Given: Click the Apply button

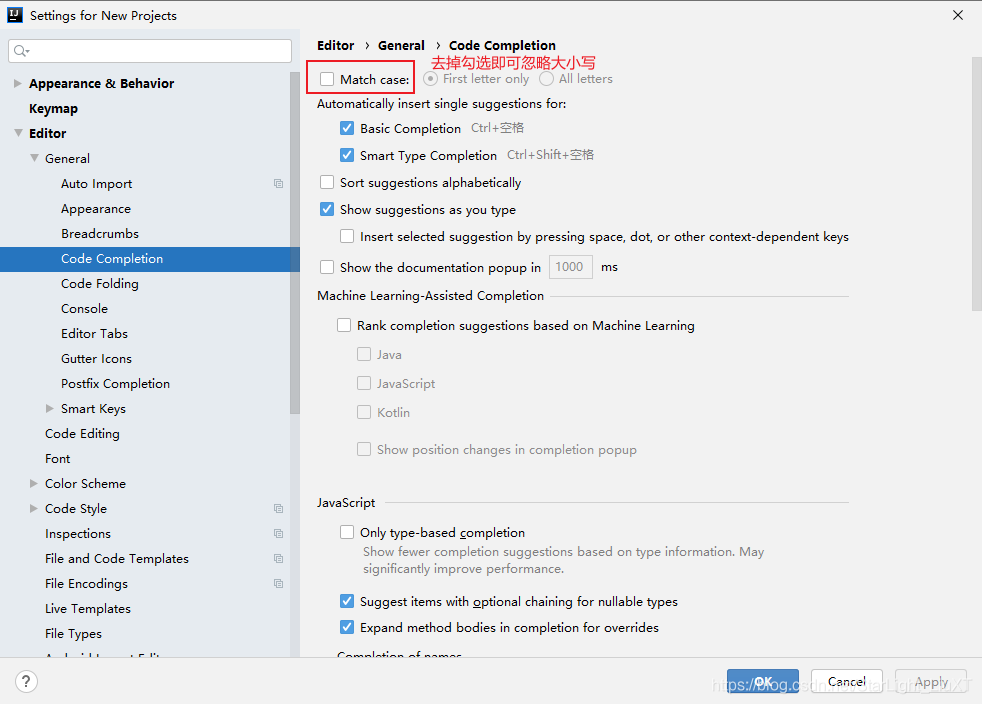Looking at the screenshot, I should click(x=931, y=681).
